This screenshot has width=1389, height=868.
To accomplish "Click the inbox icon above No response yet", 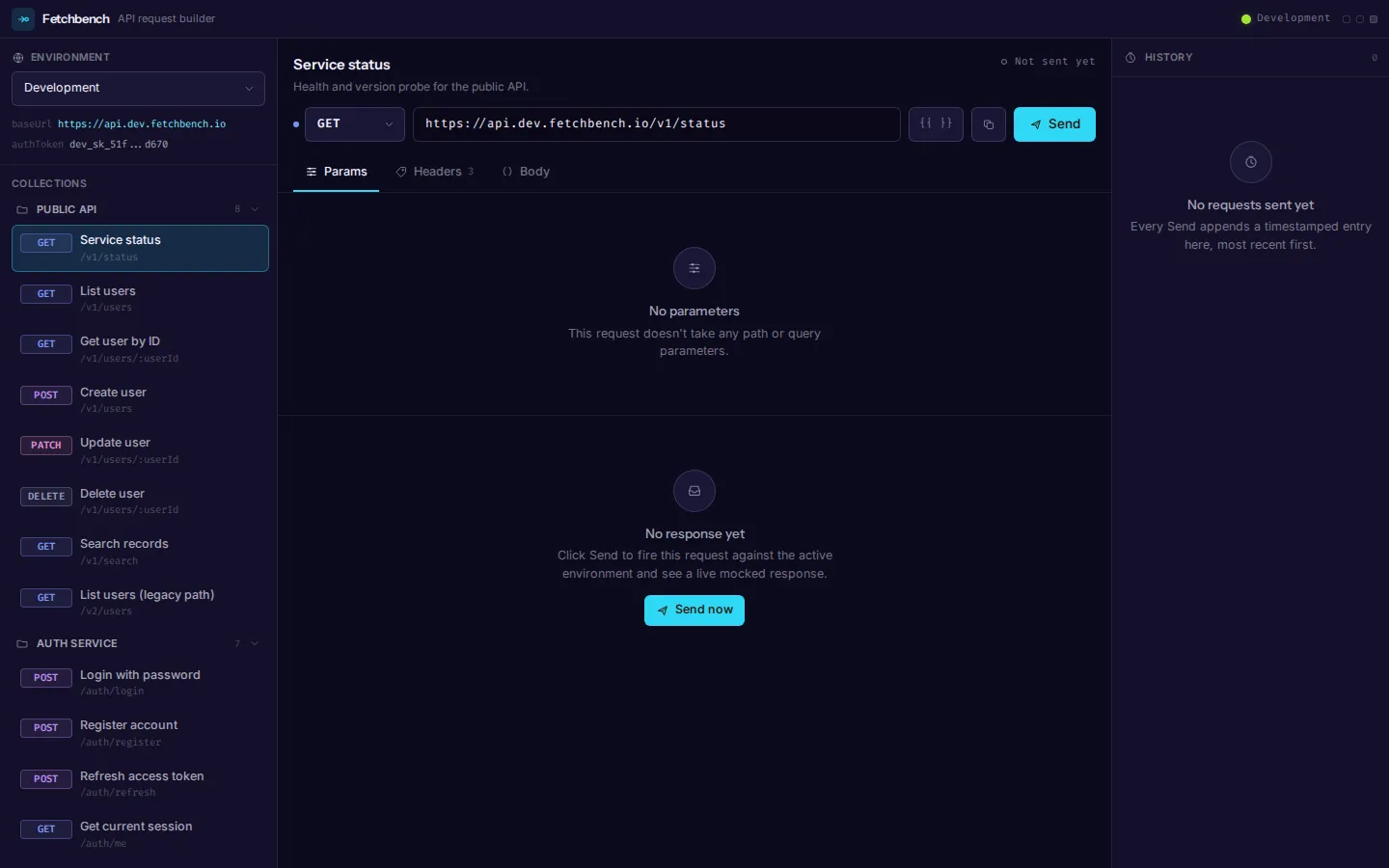I will pyautogui.click(x=694, y=491).
